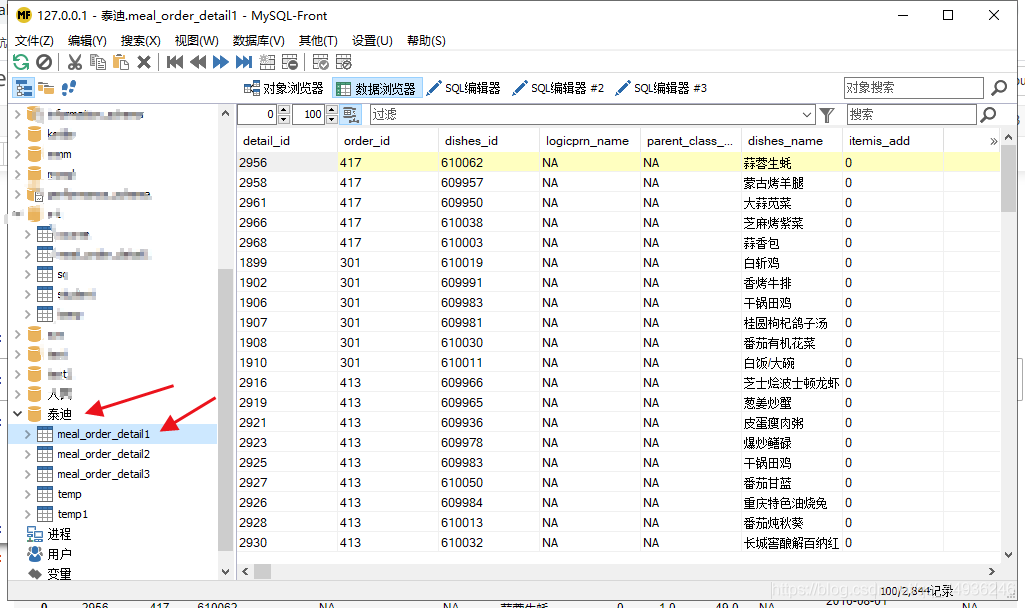Click the delete record X icon
1025x608 pixels.
145,61
